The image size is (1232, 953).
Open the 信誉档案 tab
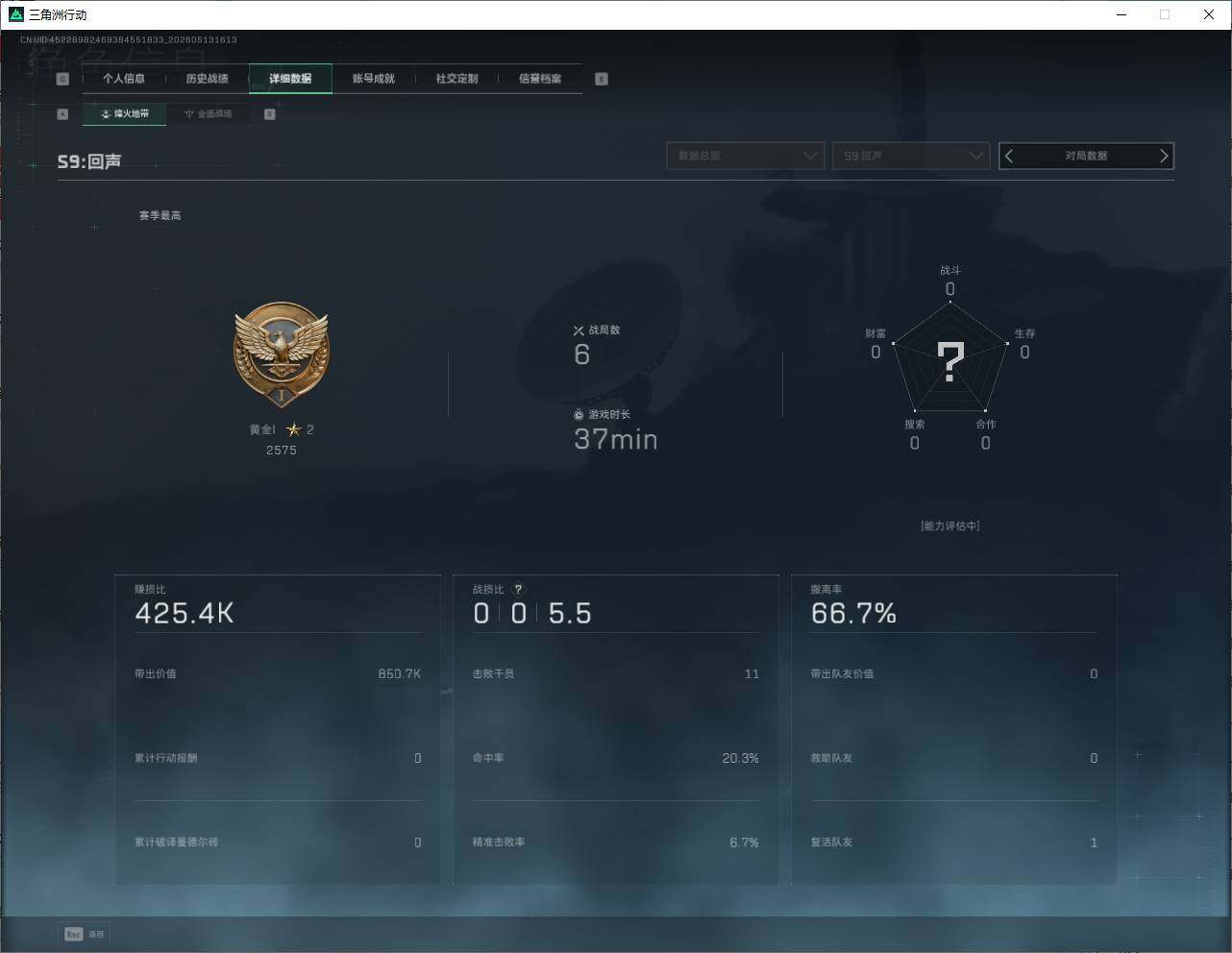540,79
